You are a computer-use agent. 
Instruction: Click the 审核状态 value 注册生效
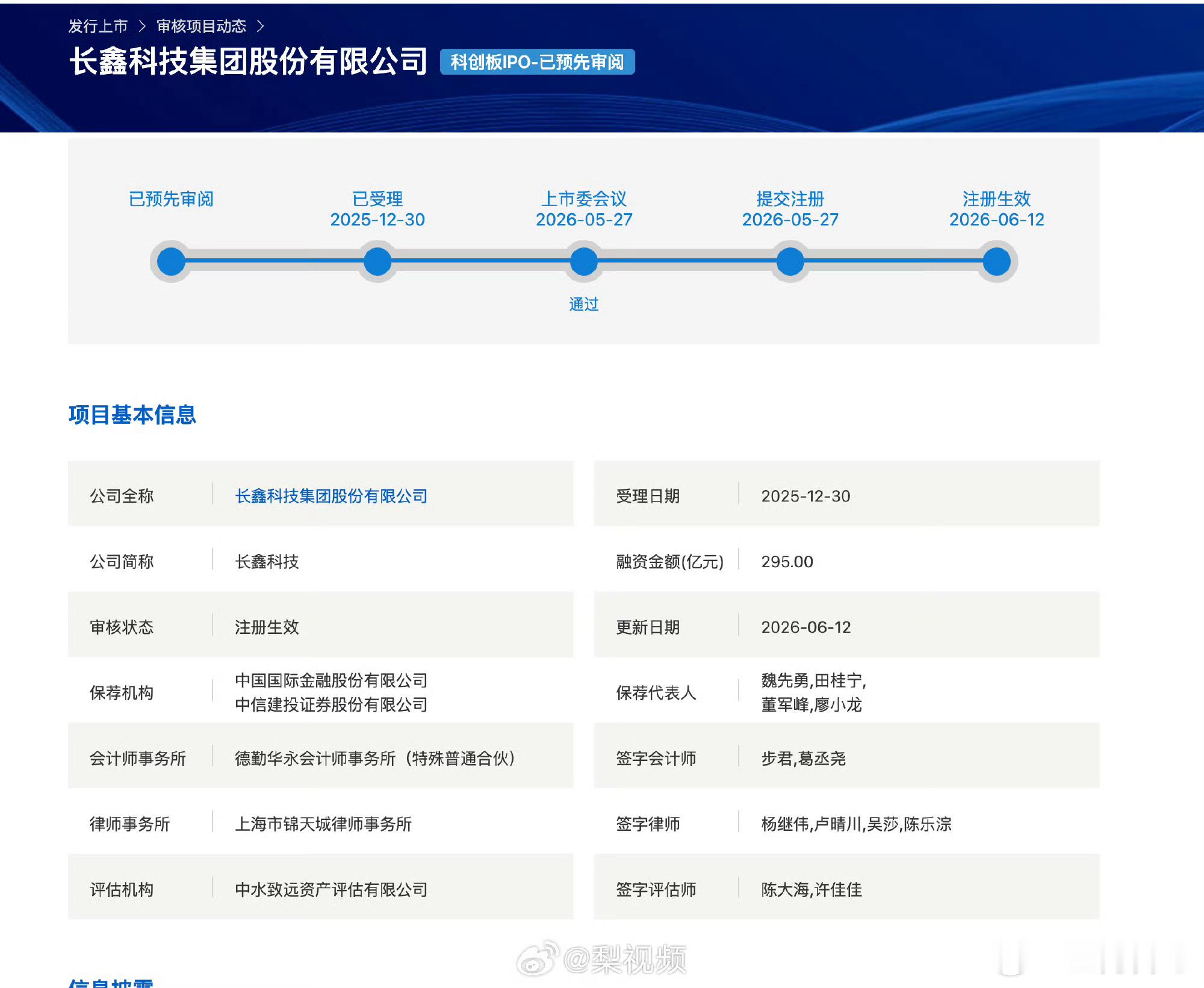[267, 627]
